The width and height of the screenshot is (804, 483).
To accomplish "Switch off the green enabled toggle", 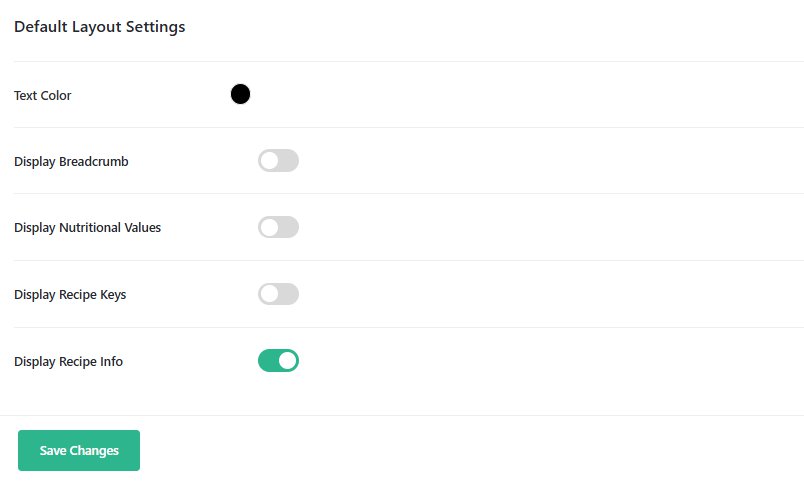I will point(278,360).
